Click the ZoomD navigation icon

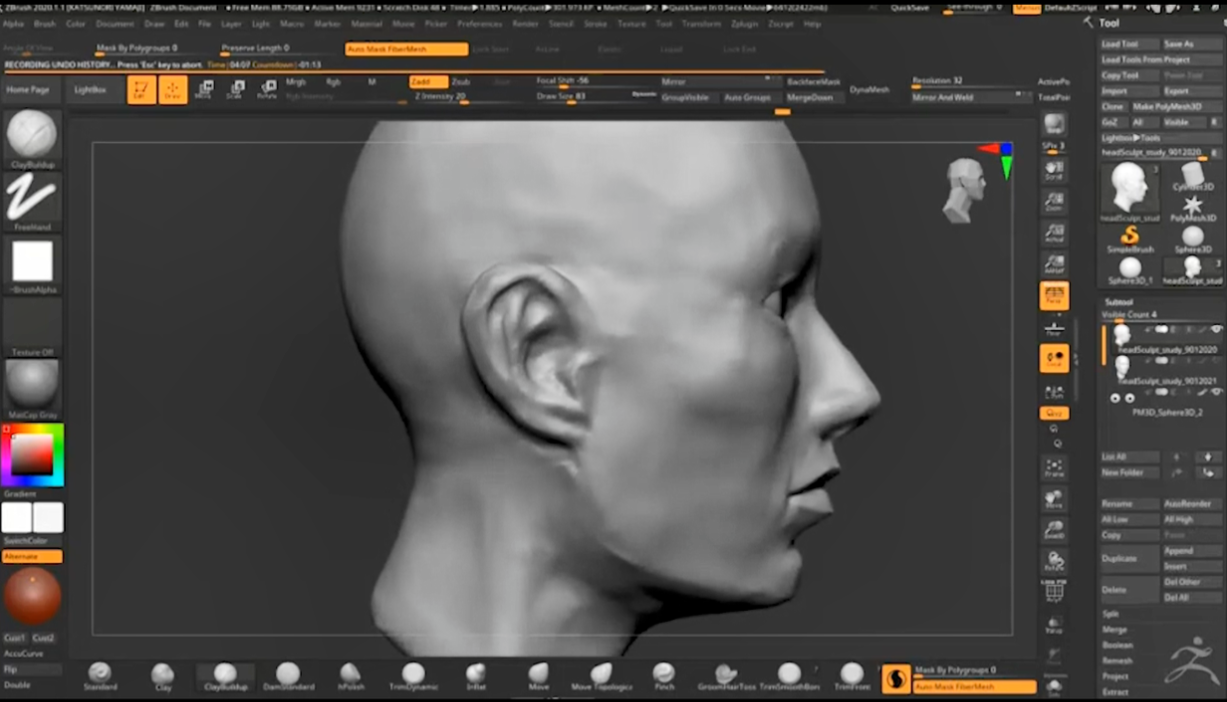(x=1054, y=529)
